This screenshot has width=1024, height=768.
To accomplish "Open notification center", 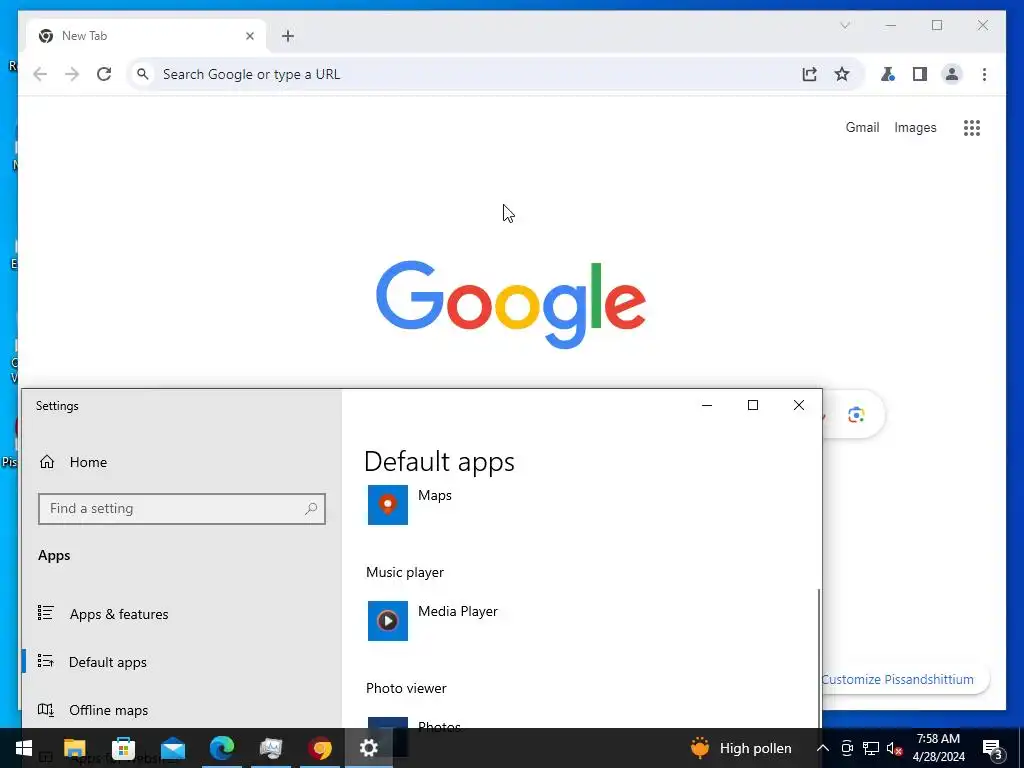I will tap(992, 748).
